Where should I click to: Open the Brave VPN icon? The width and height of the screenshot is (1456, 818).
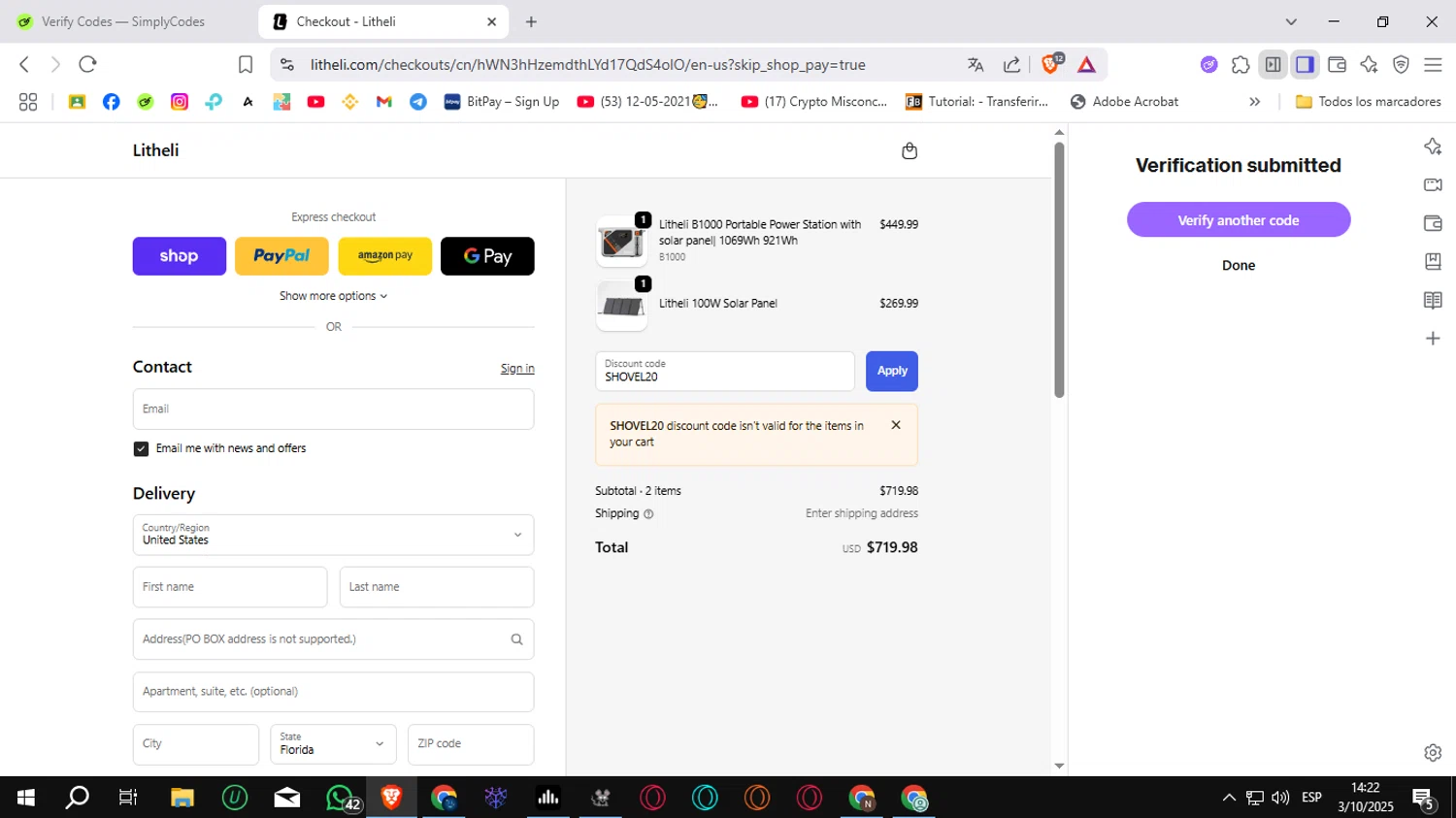[x=1401, y=65]
